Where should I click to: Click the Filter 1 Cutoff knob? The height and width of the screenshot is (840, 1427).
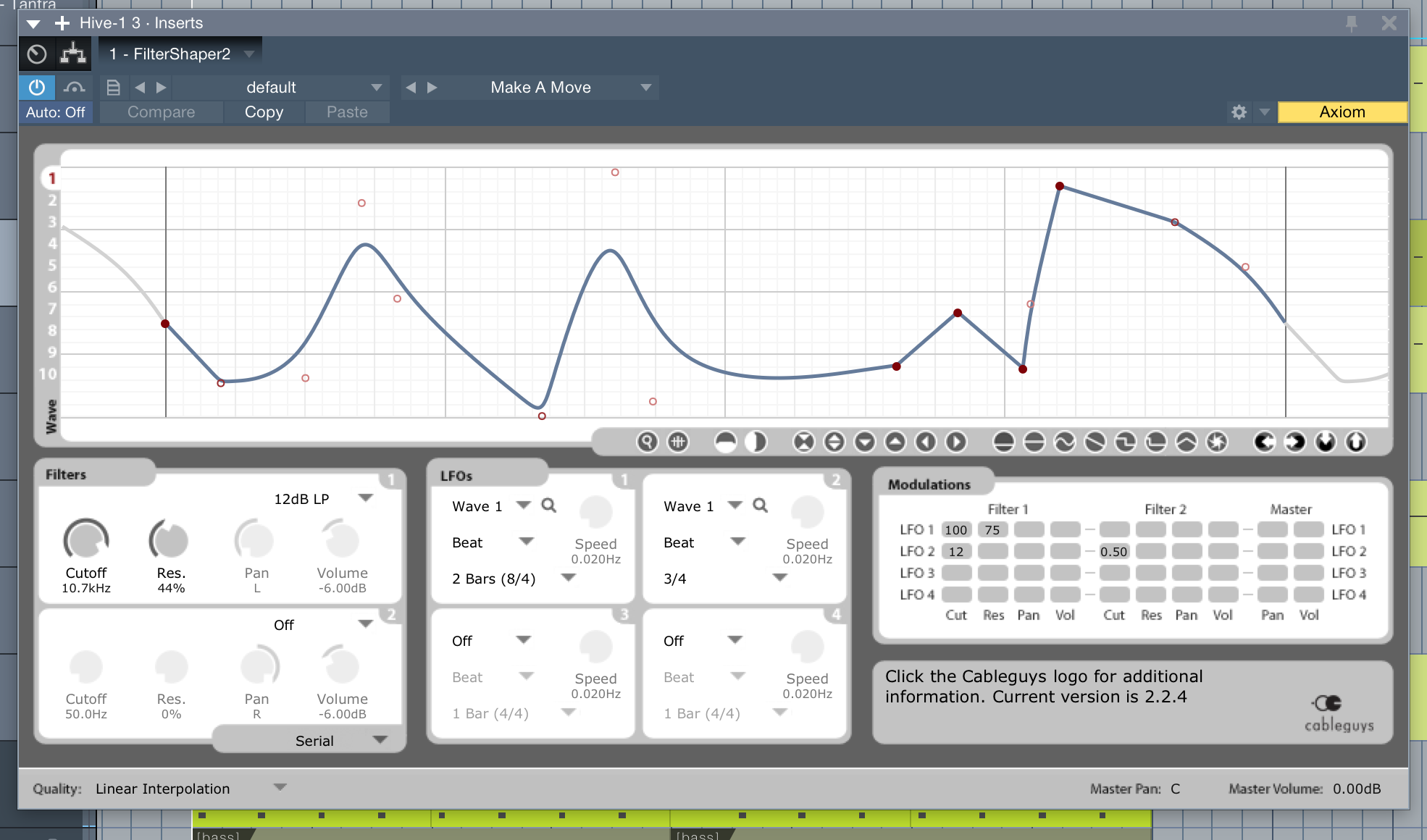86,539
